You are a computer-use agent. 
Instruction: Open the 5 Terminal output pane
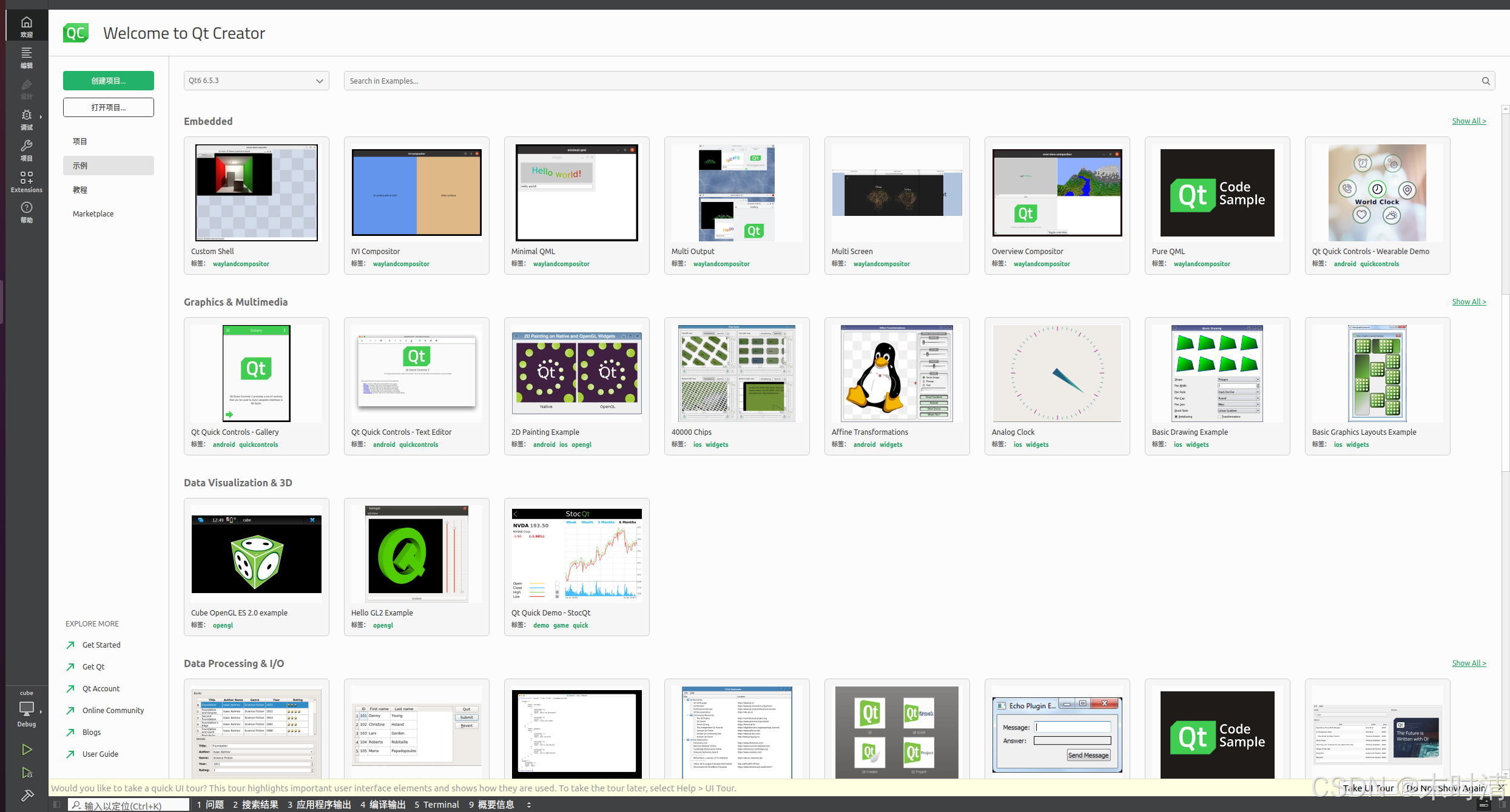pyautogui.click(x=437, y=805)
